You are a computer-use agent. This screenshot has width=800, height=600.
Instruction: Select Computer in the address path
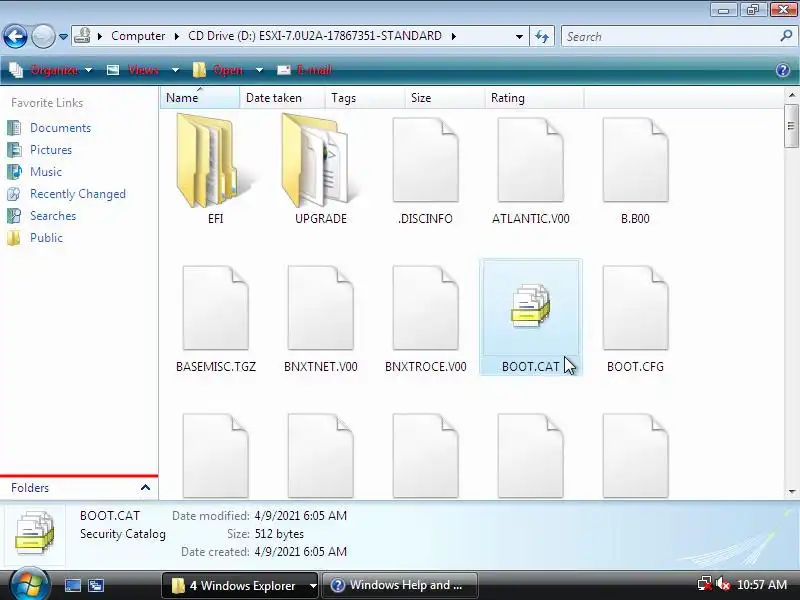[138, 36]
